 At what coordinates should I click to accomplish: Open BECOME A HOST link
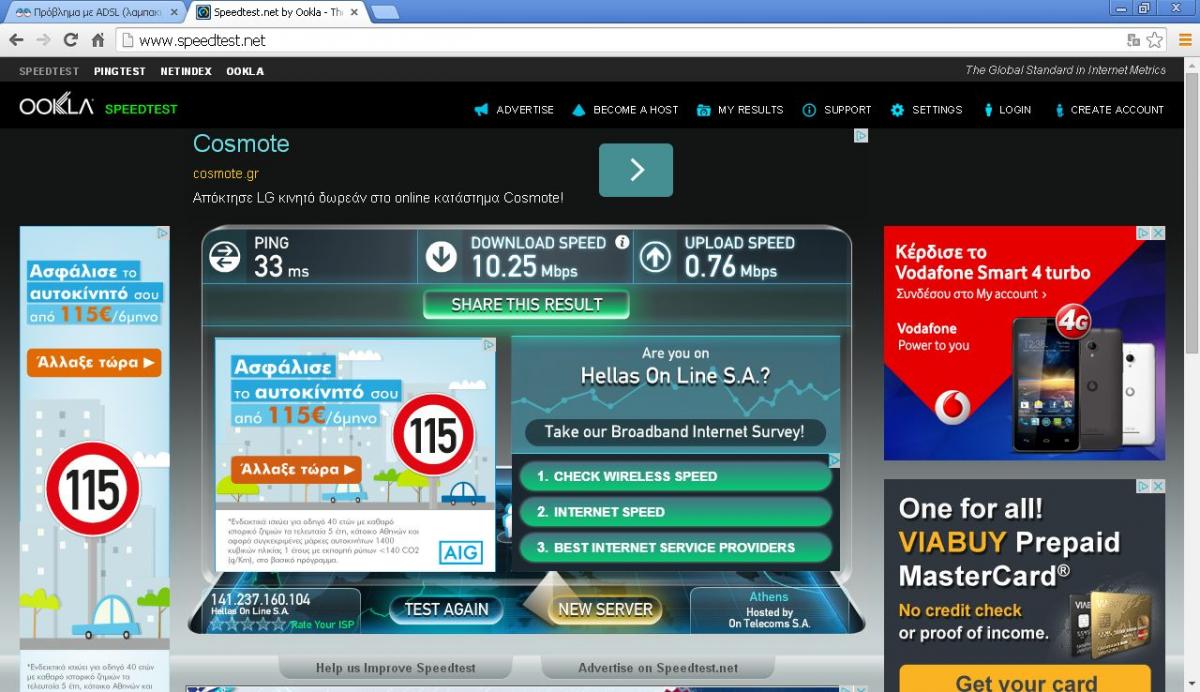[x=636, y=110]
